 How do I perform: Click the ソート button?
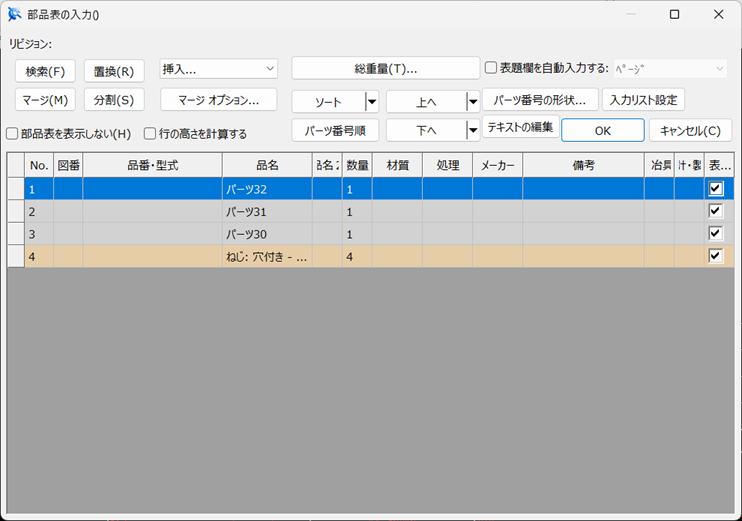click(x=328, y=102)
